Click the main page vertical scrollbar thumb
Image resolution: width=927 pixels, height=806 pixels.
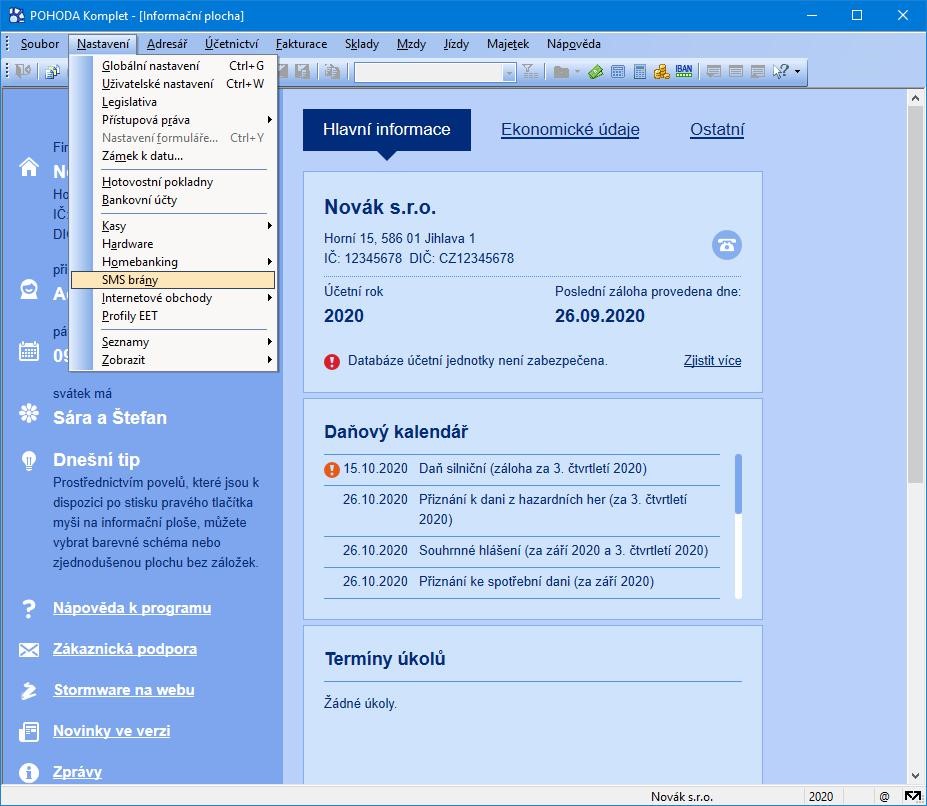click(x=915, y=296)
